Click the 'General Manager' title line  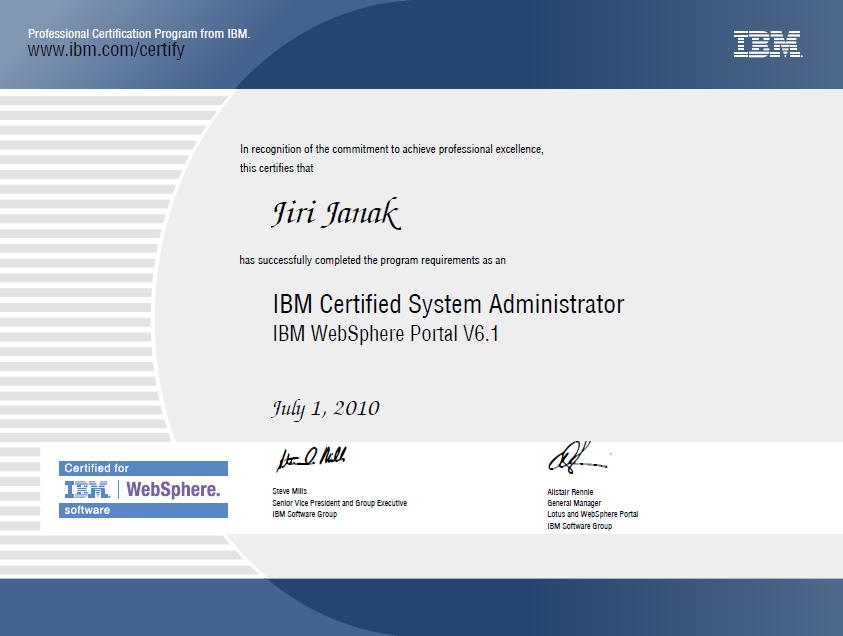point(574,503)
